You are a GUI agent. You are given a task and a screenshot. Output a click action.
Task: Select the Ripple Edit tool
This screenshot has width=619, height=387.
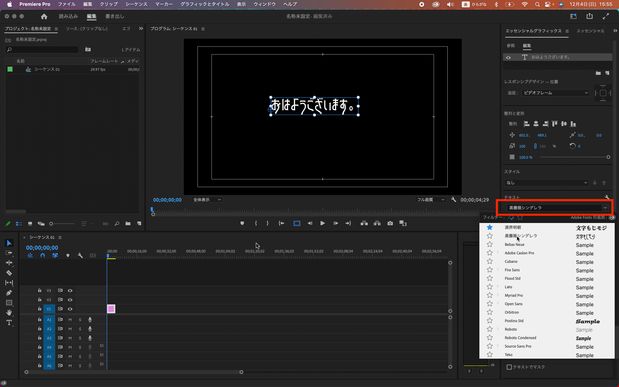click(9, 263)
